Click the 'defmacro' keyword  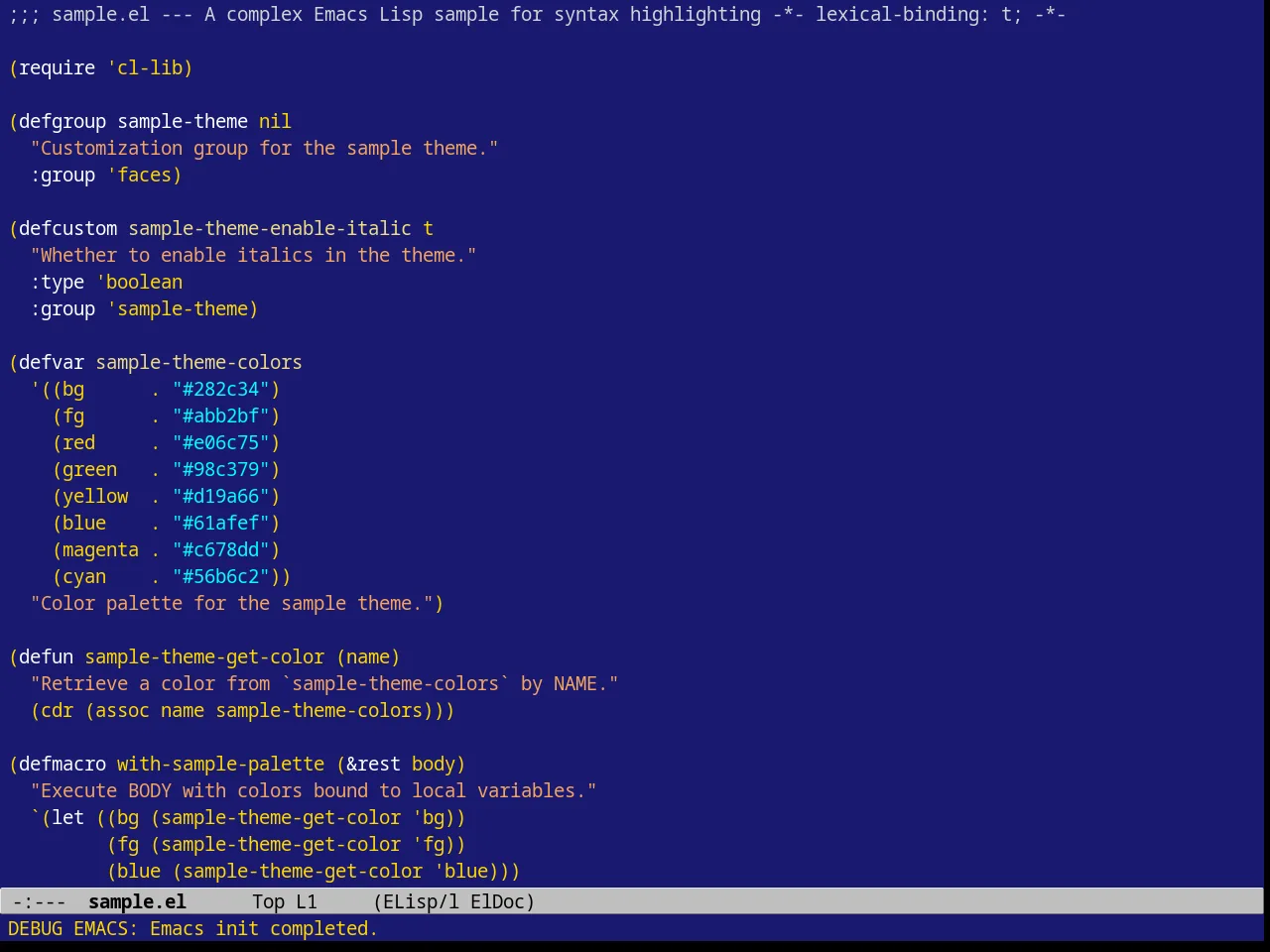coord(63,764)
